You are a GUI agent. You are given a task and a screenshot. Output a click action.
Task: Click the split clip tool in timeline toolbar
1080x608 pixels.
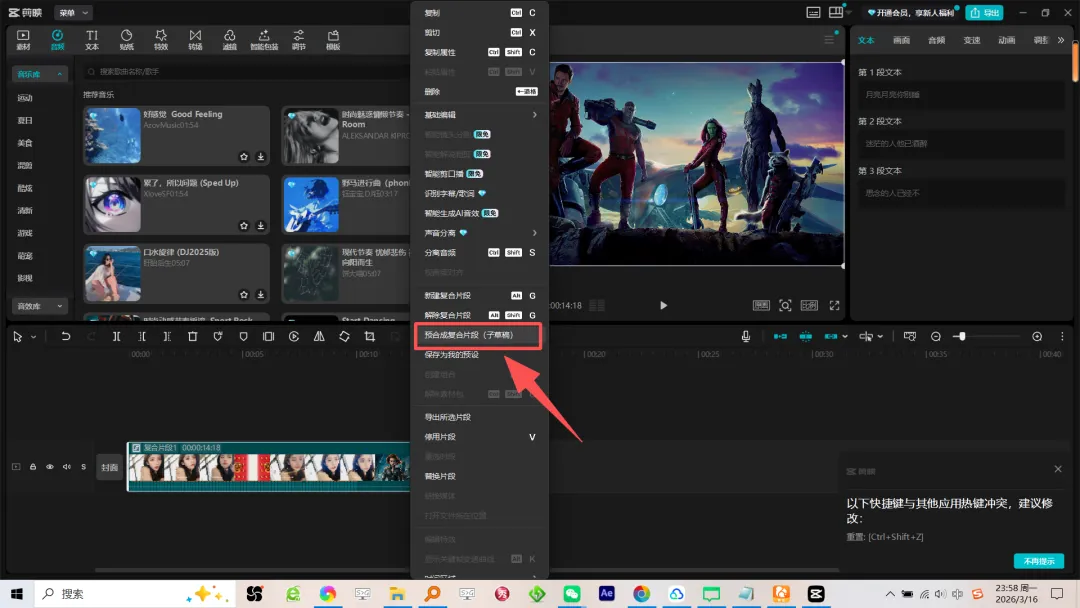116,337
